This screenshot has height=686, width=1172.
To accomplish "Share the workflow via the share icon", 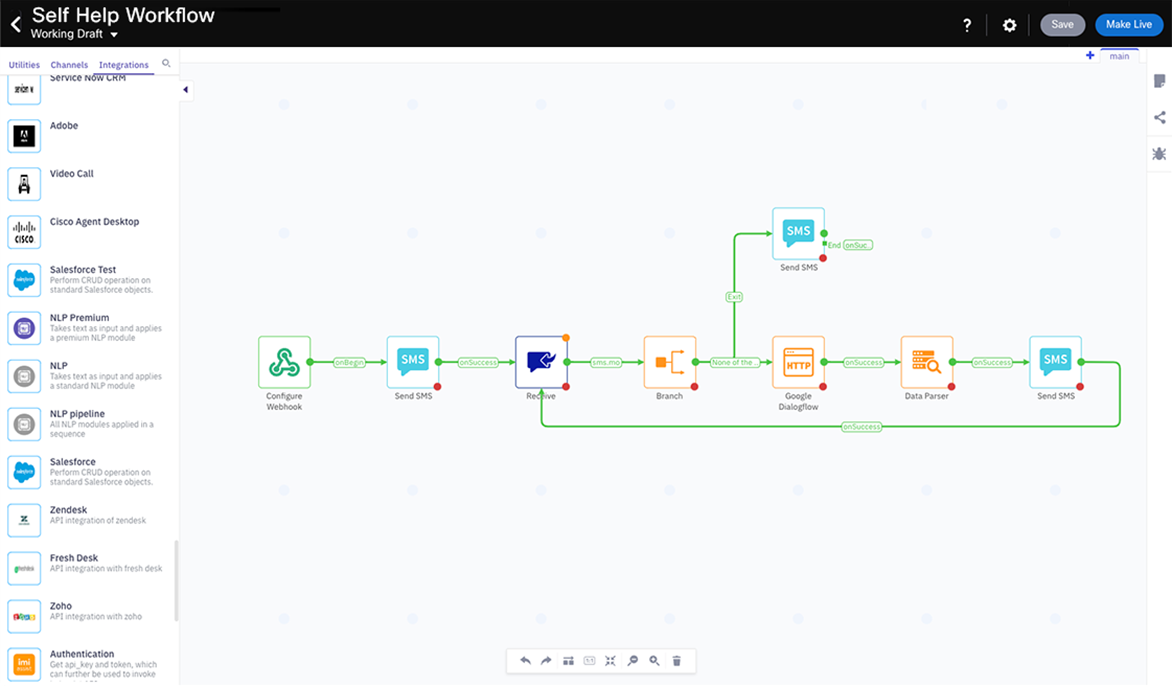I will 1159,117.
